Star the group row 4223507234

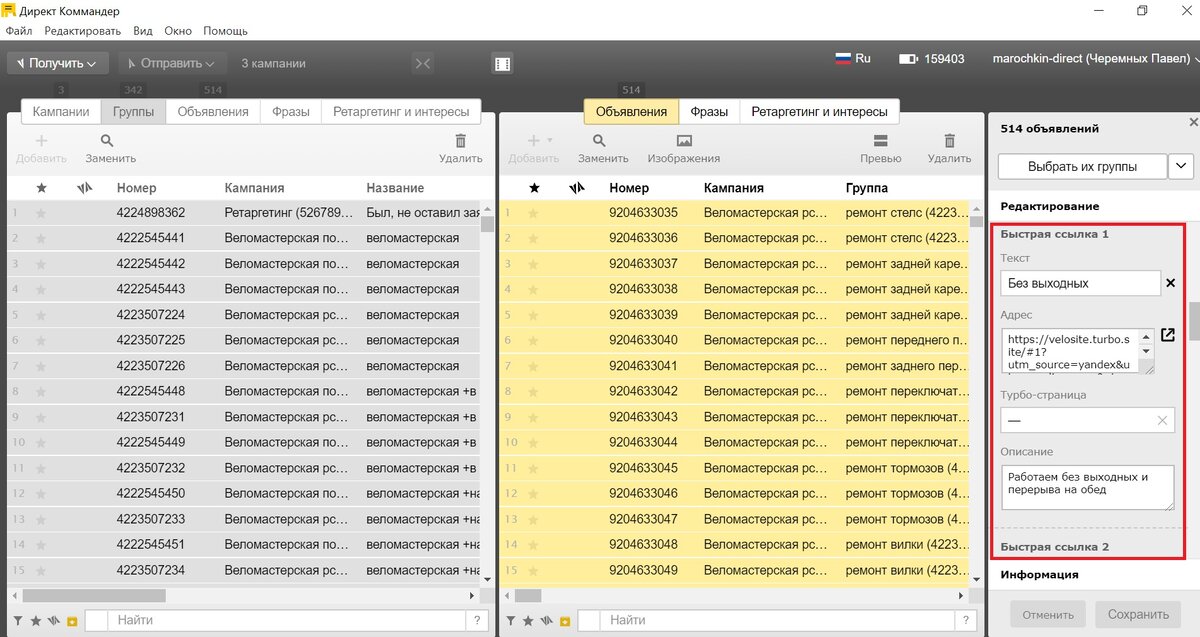41,570
